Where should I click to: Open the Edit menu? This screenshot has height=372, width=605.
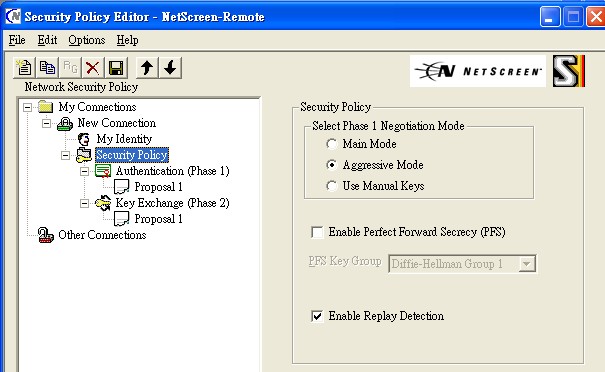pyautogui.click(x=47, y=40)
